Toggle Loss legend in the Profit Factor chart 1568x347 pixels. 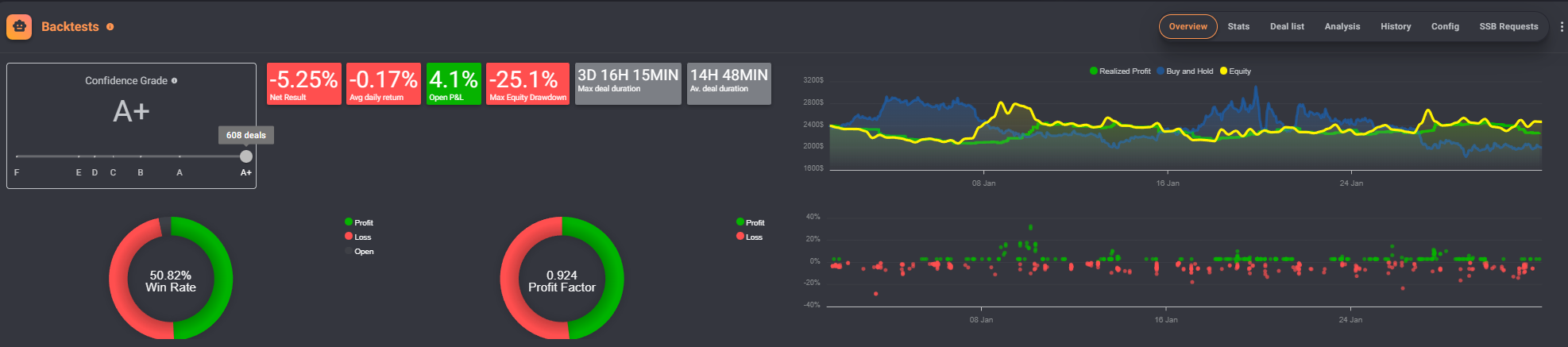(x=749, y=237)
